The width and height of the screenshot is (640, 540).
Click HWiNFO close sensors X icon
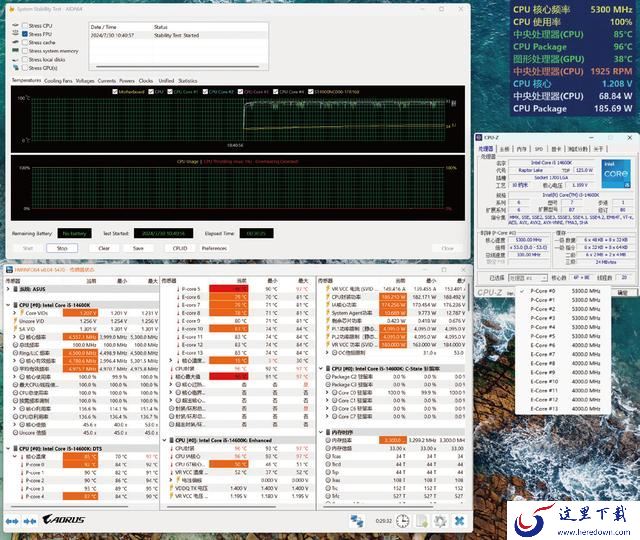[458, 520]
